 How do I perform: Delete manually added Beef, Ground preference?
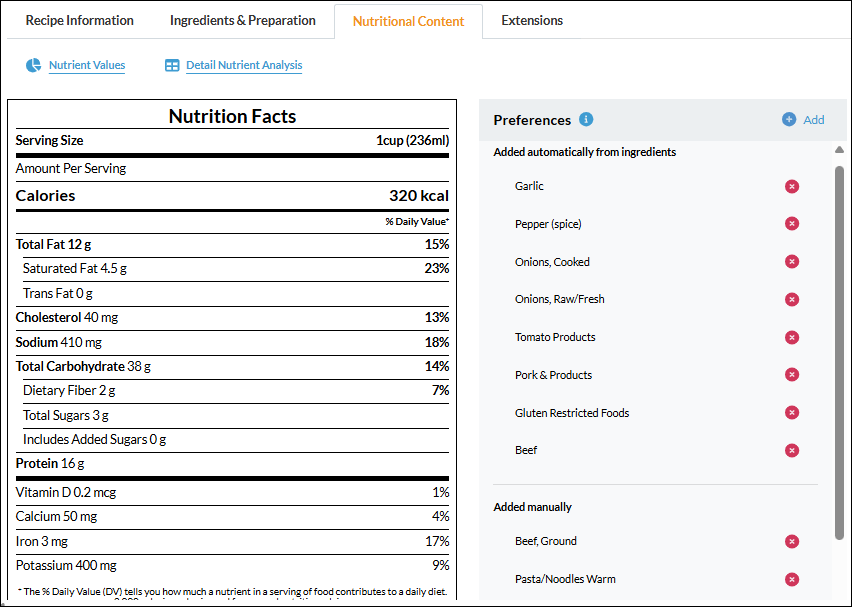(x=792, y=541)
